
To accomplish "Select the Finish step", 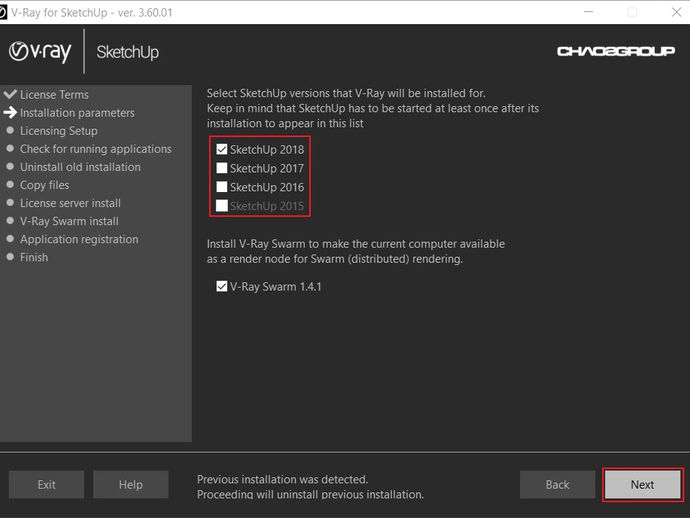I will [x=34, y=257].
